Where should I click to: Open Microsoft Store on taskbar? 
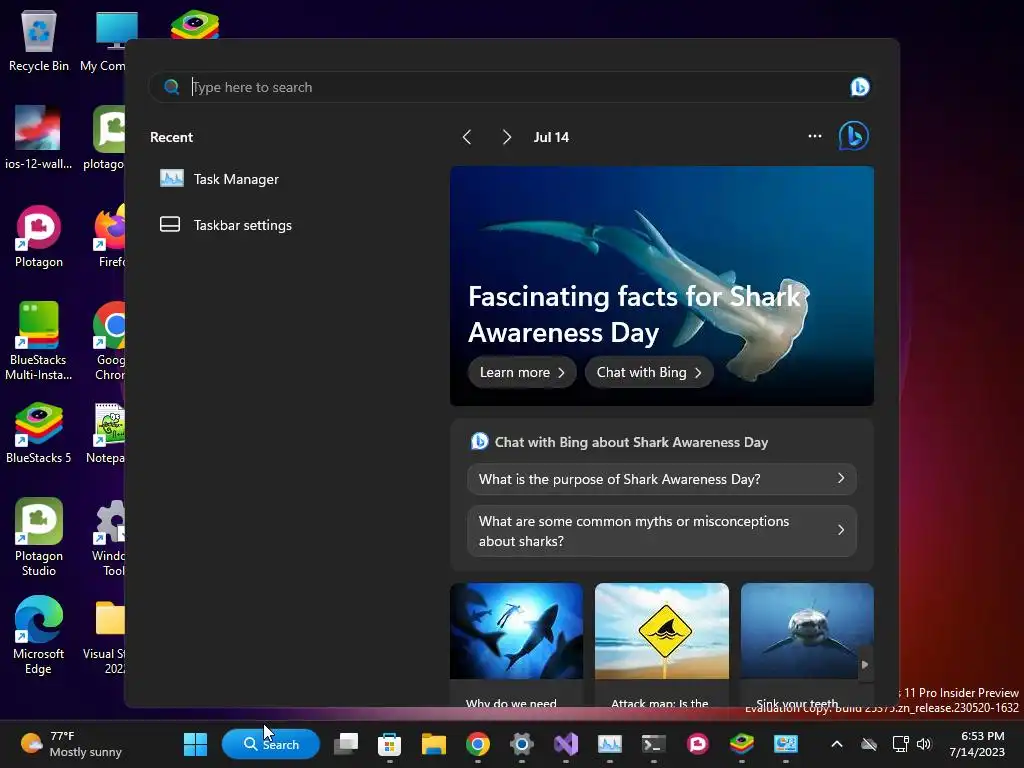(x=389, y=744)
